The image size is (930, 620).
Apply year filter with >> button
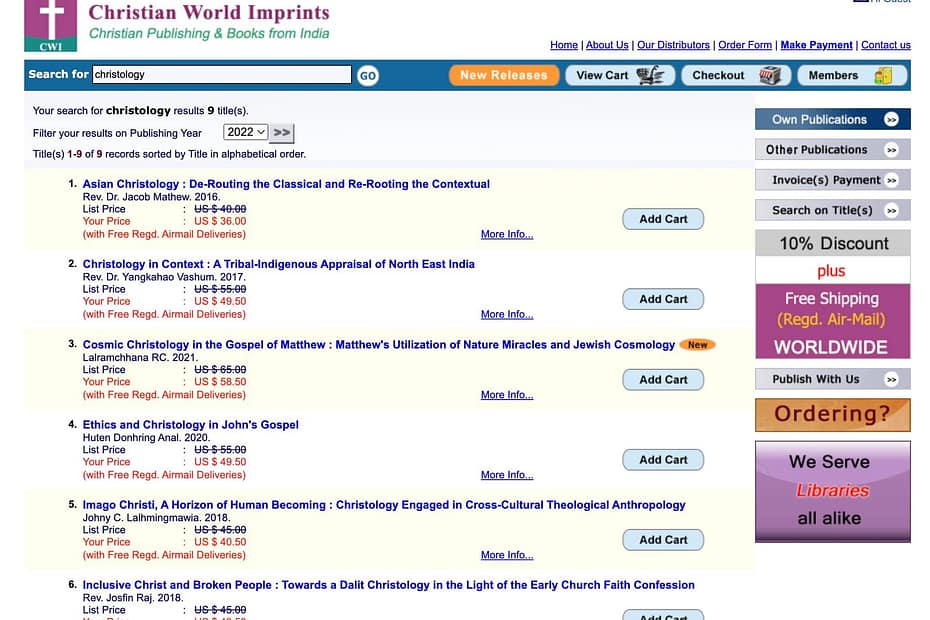[x=283, y=132]
